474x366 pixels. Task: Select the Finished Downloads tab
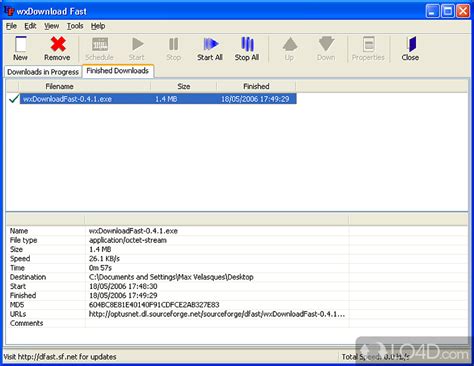[118, 71]
